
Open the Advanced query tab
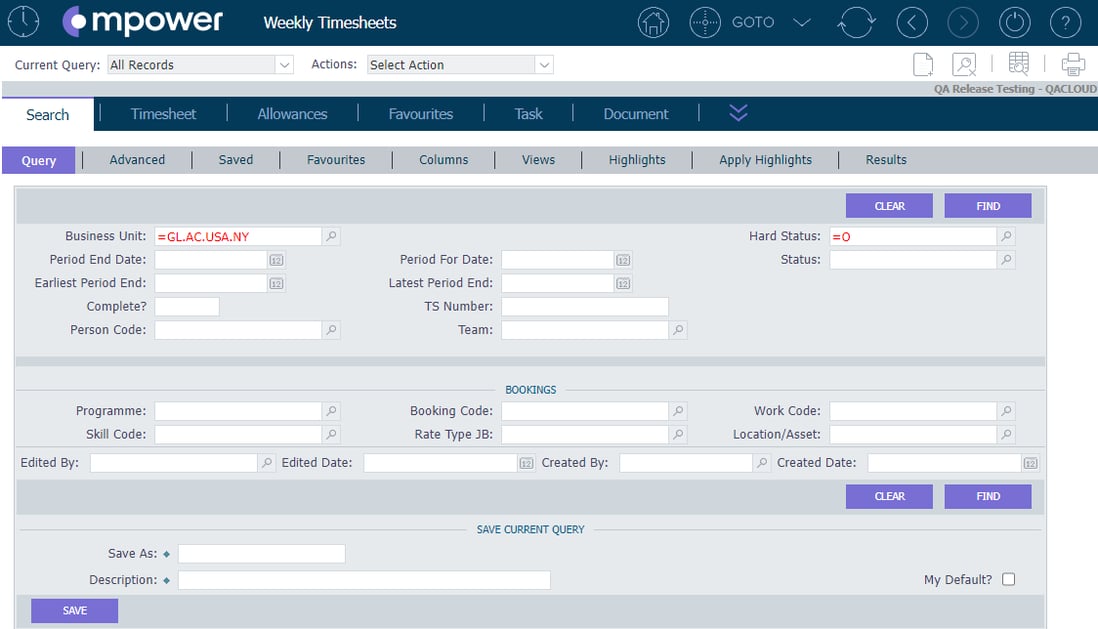136,159
